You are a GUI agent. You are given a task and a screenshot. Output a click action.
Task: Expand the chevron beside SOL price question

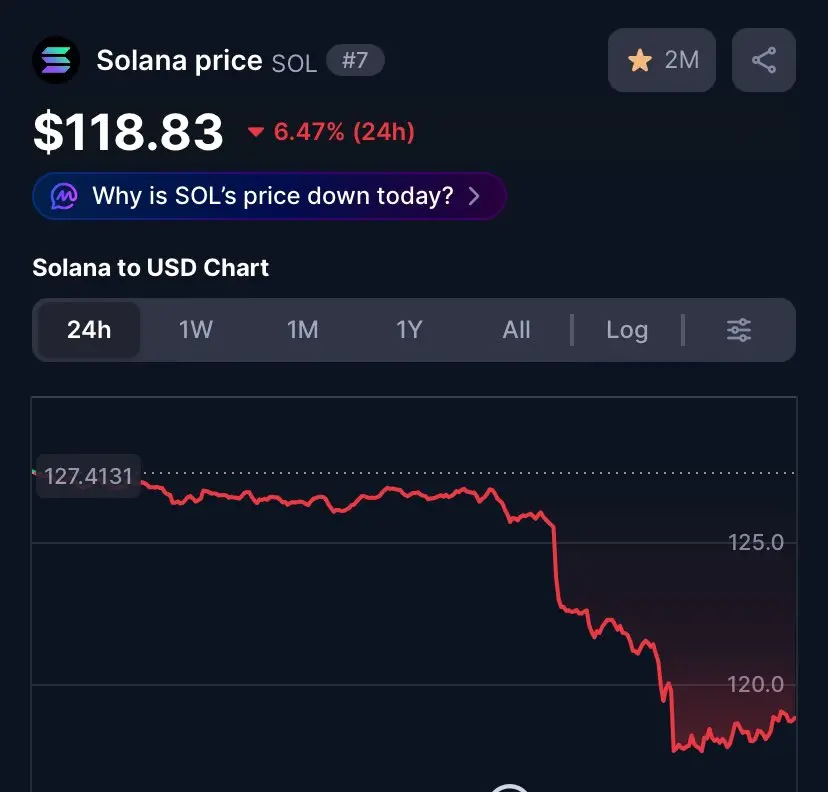click(x=475, y=196)
